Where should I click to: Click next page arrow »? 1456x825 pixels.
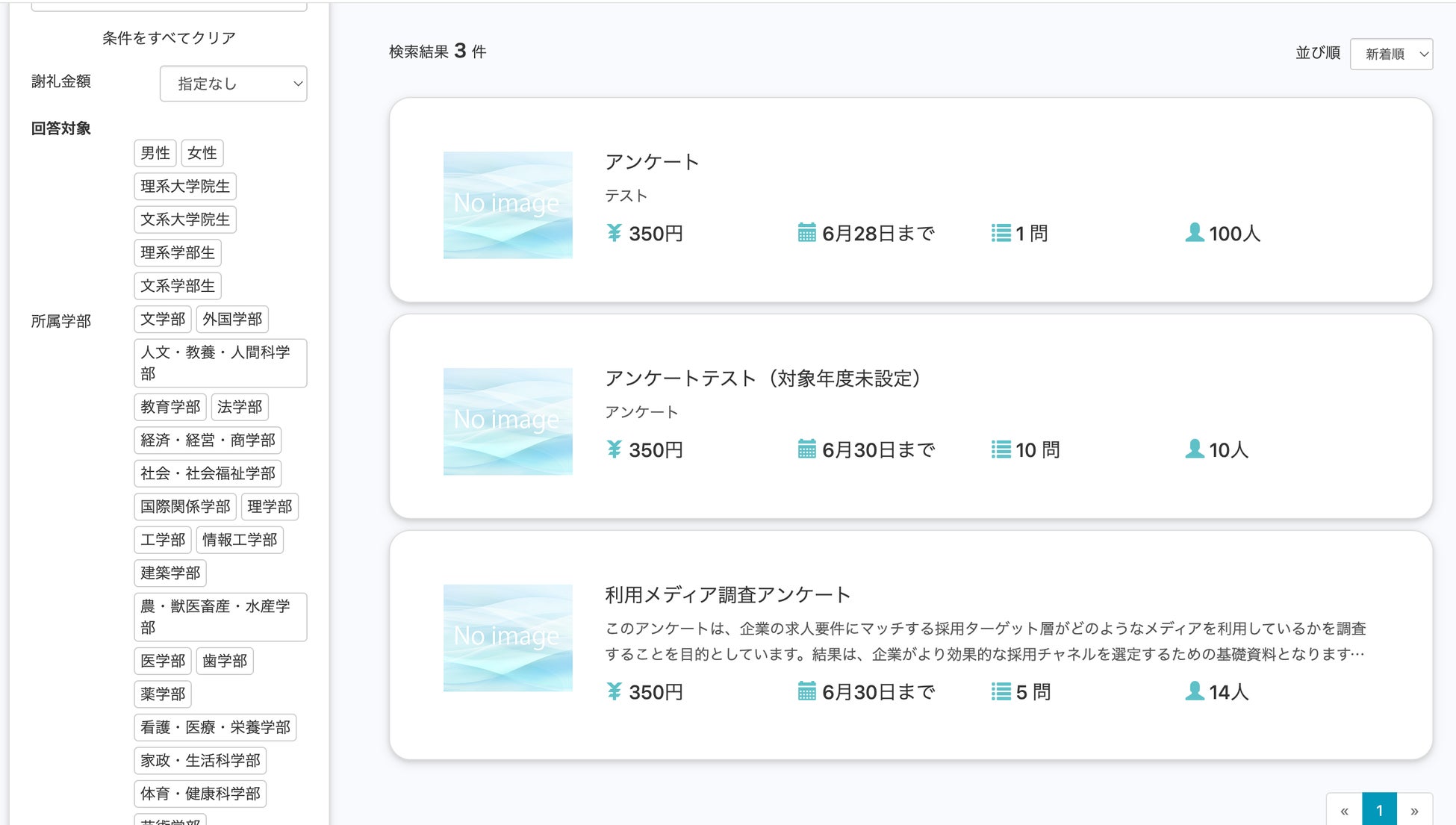pyautogui.click(x=1414, y=810)
